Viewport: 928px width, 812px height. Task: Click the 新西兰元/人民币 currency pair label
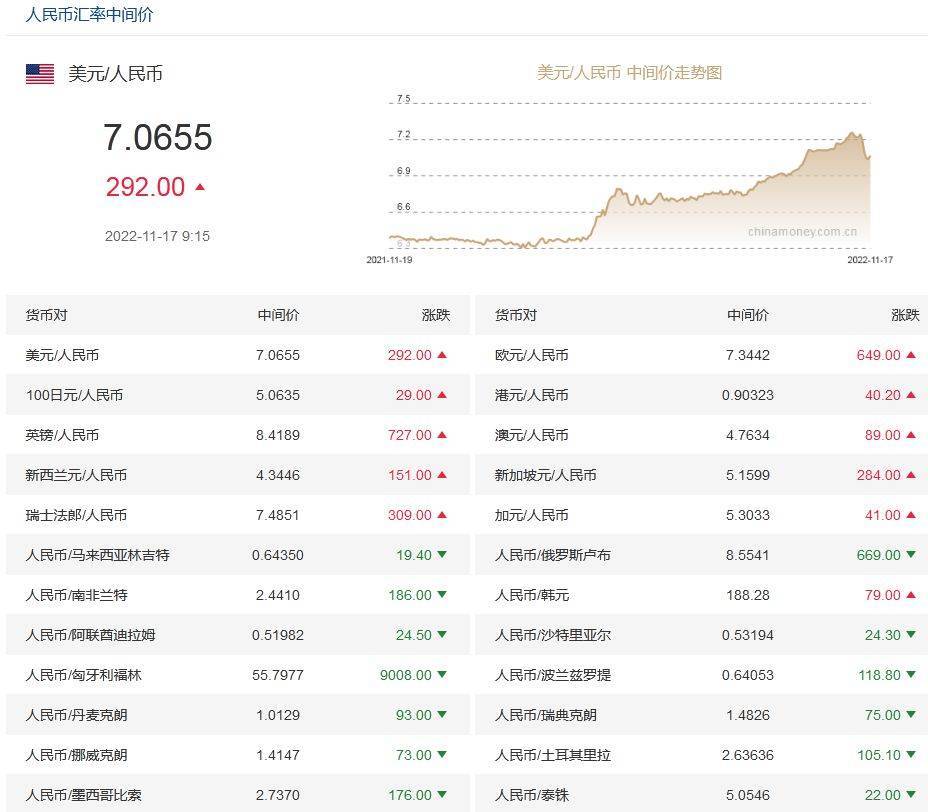(76, 475)
